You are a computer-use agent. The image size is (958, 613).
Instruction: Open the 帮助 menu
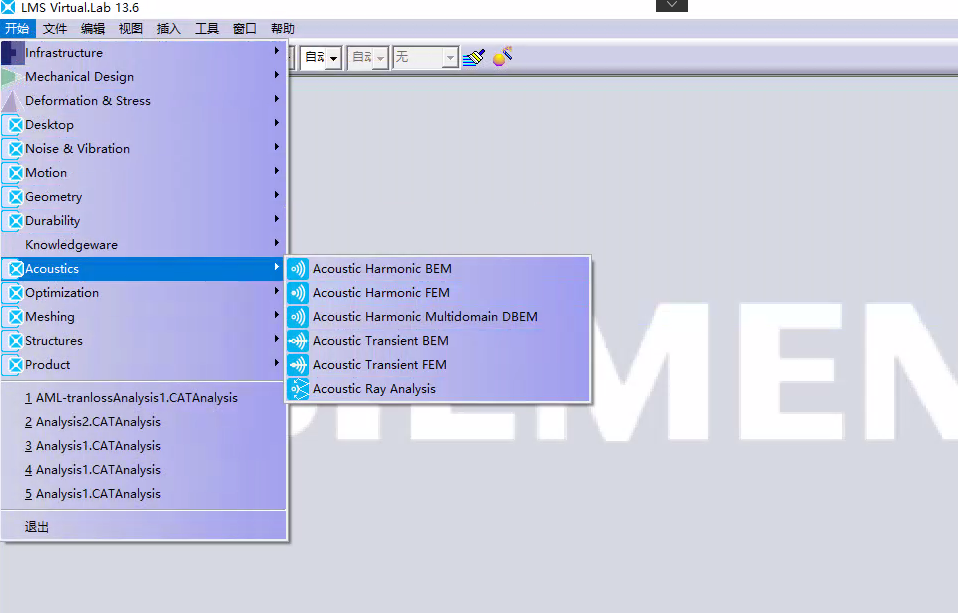(282, 29)
